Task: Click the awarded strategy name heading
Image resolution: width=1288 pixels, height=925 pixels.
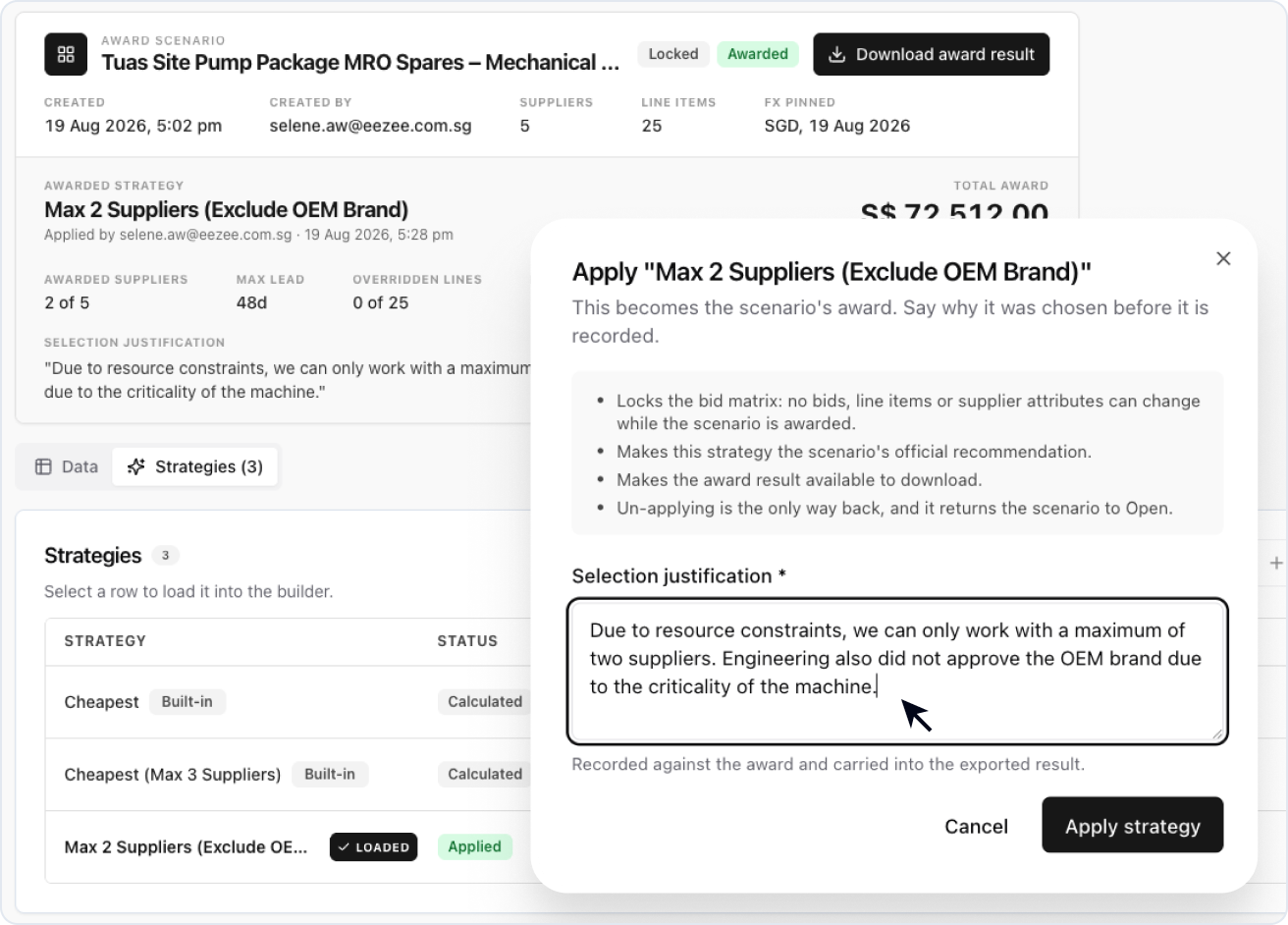Action: (226, 210)
